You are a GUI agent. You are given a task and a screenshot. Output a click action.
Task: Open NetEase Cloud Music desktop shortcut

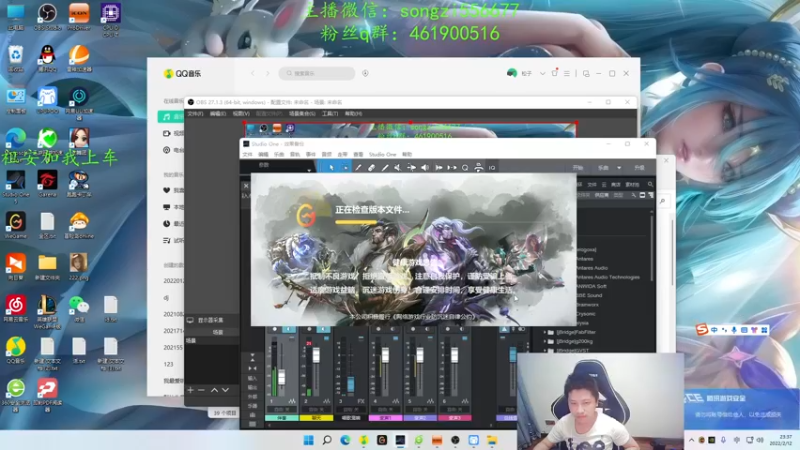point(15,309)
